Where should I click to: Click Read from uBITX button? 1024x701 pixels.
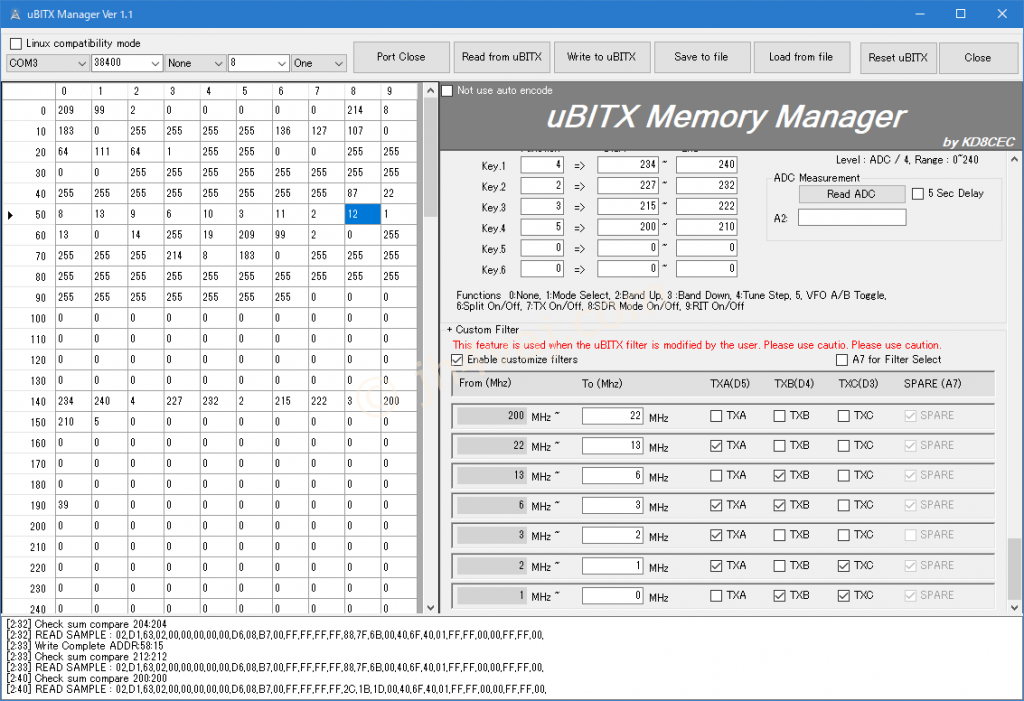coord(502,57)
